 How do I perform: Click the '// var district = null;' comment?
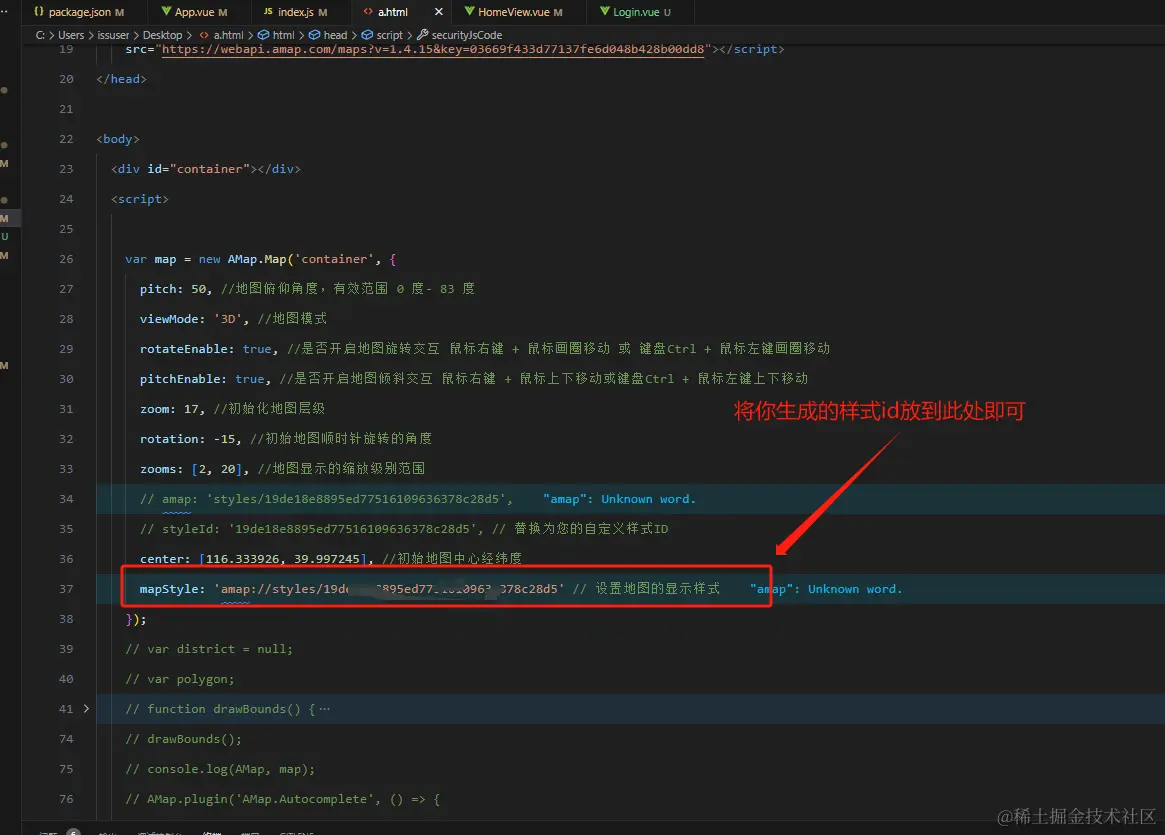tap(209, 649)
